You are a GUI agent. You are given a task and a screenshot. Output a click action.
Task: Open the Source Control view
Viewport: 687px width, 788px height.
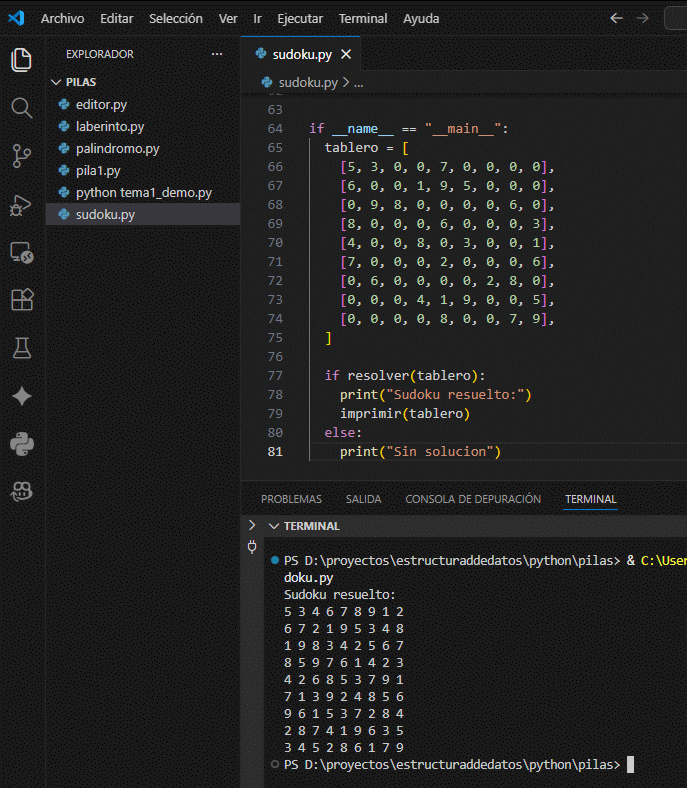21,156
